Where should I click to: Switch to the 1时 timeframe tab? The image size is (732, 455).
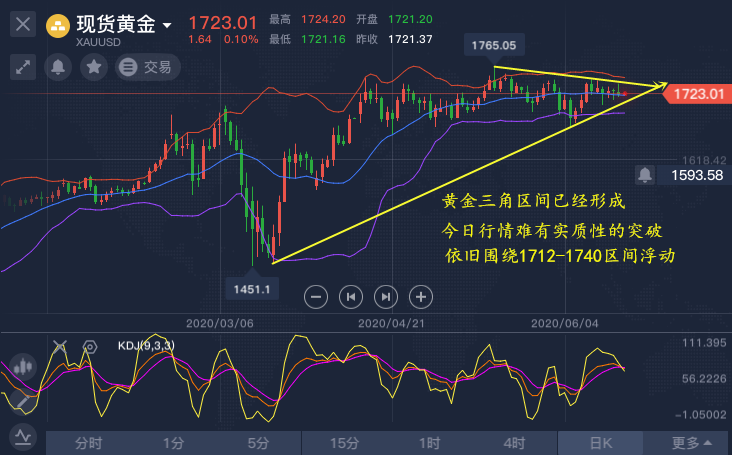[429, 443]
